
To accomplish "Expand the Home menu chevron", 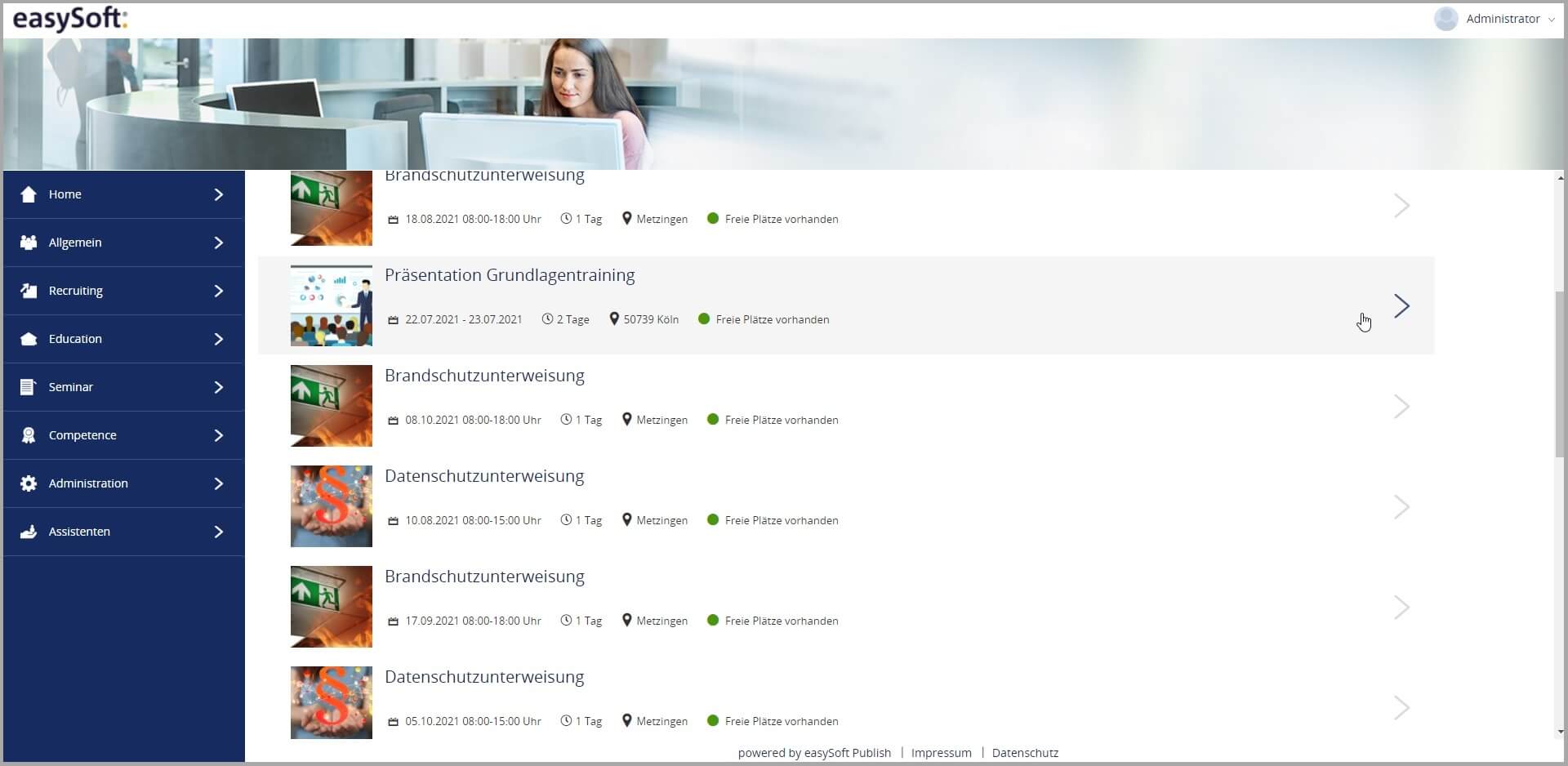I will click(218, 194).
